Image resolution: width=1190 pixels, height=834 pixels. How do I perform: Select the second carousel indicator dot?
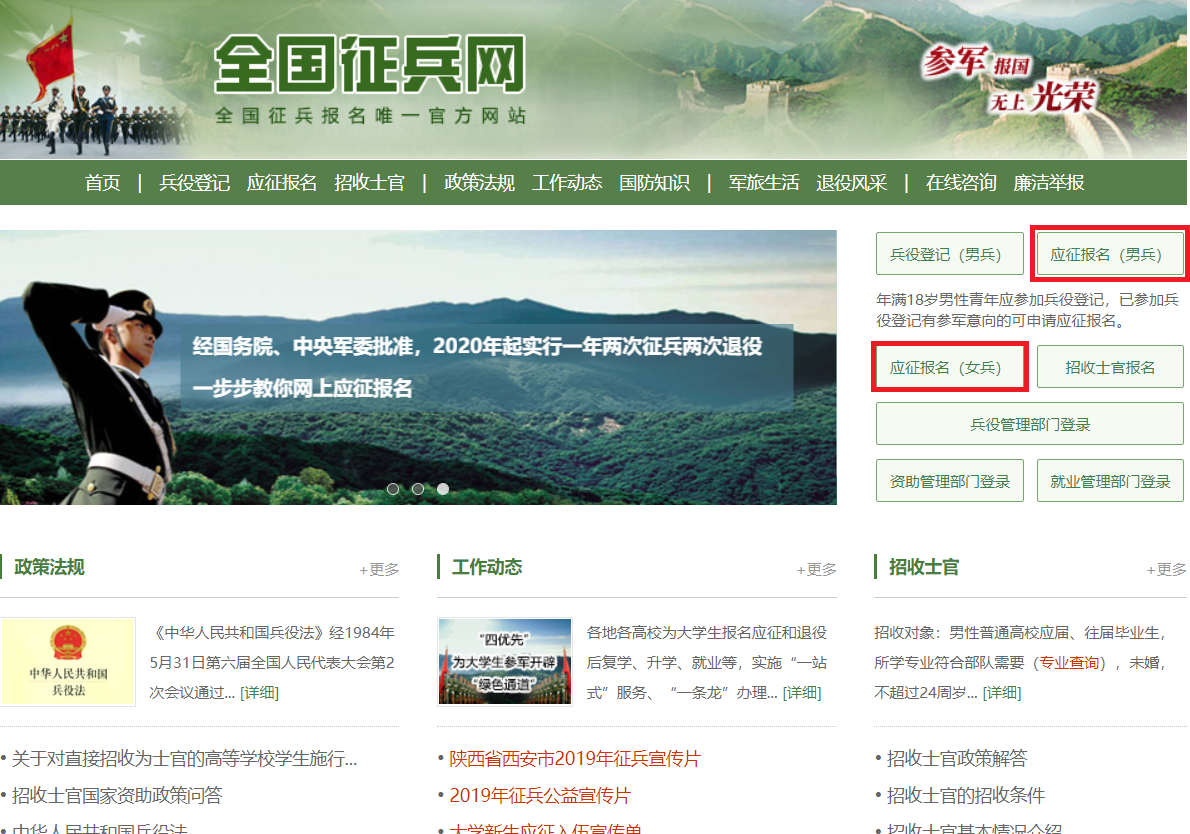click(x=418, y=489)
